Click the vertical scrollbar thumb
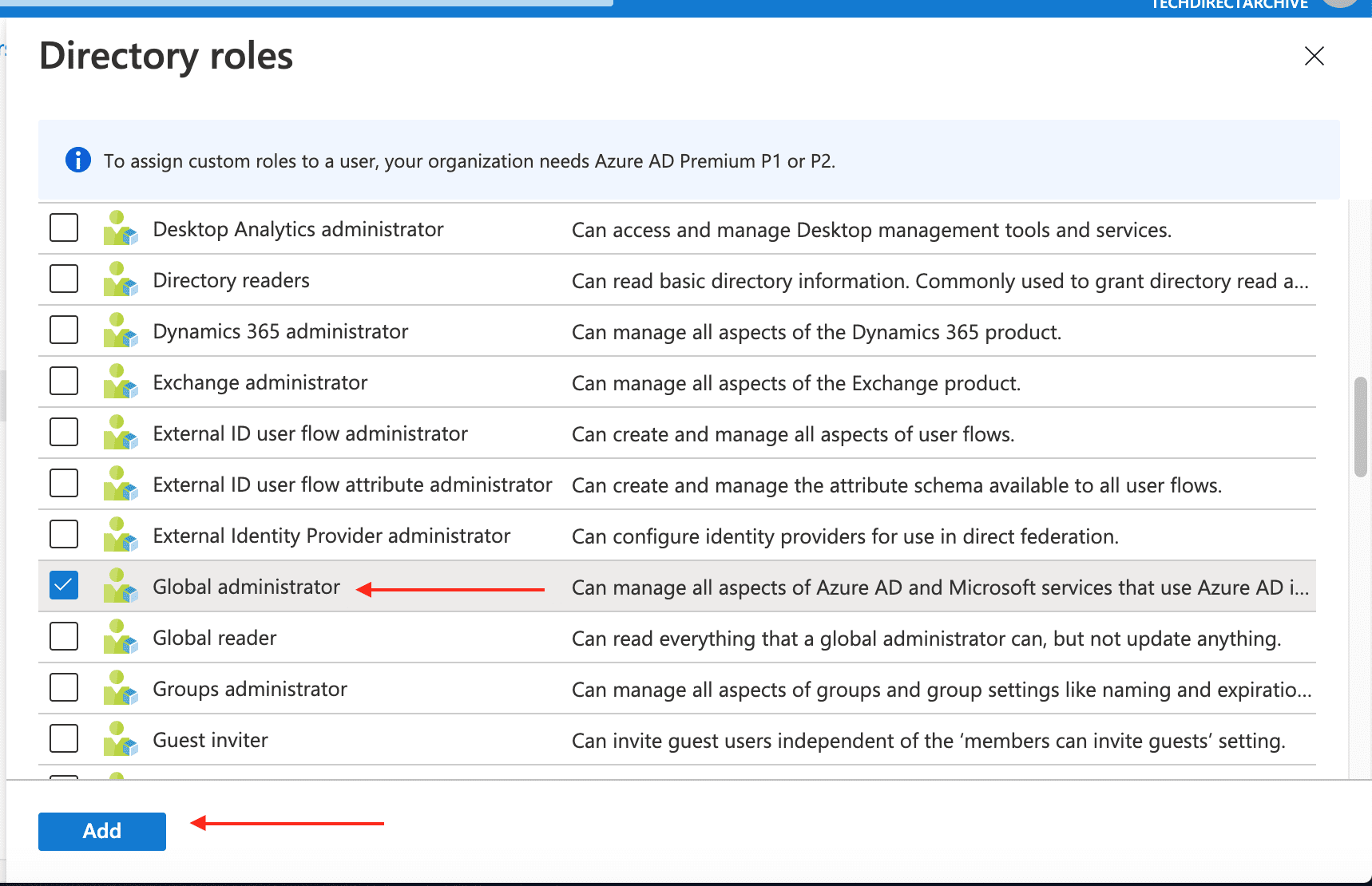 click(x=1361, y=427)
